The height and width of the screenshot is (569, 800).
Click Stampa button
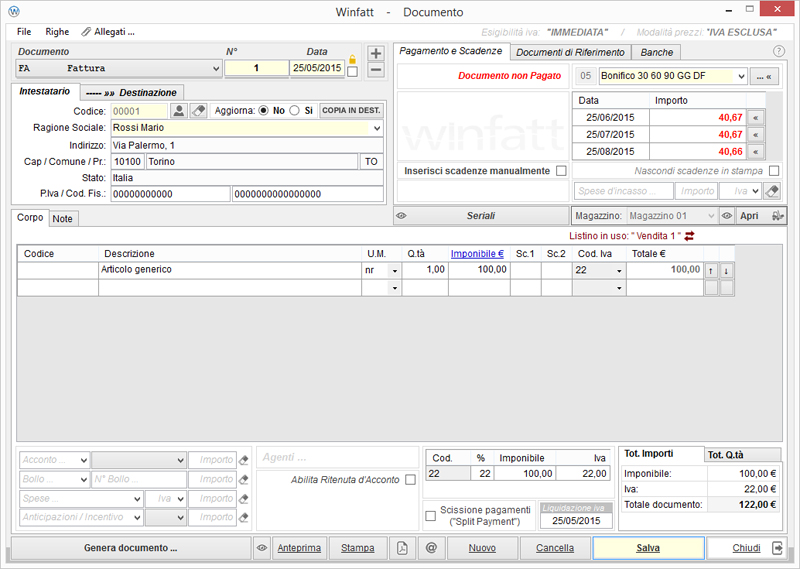[358, 548]
